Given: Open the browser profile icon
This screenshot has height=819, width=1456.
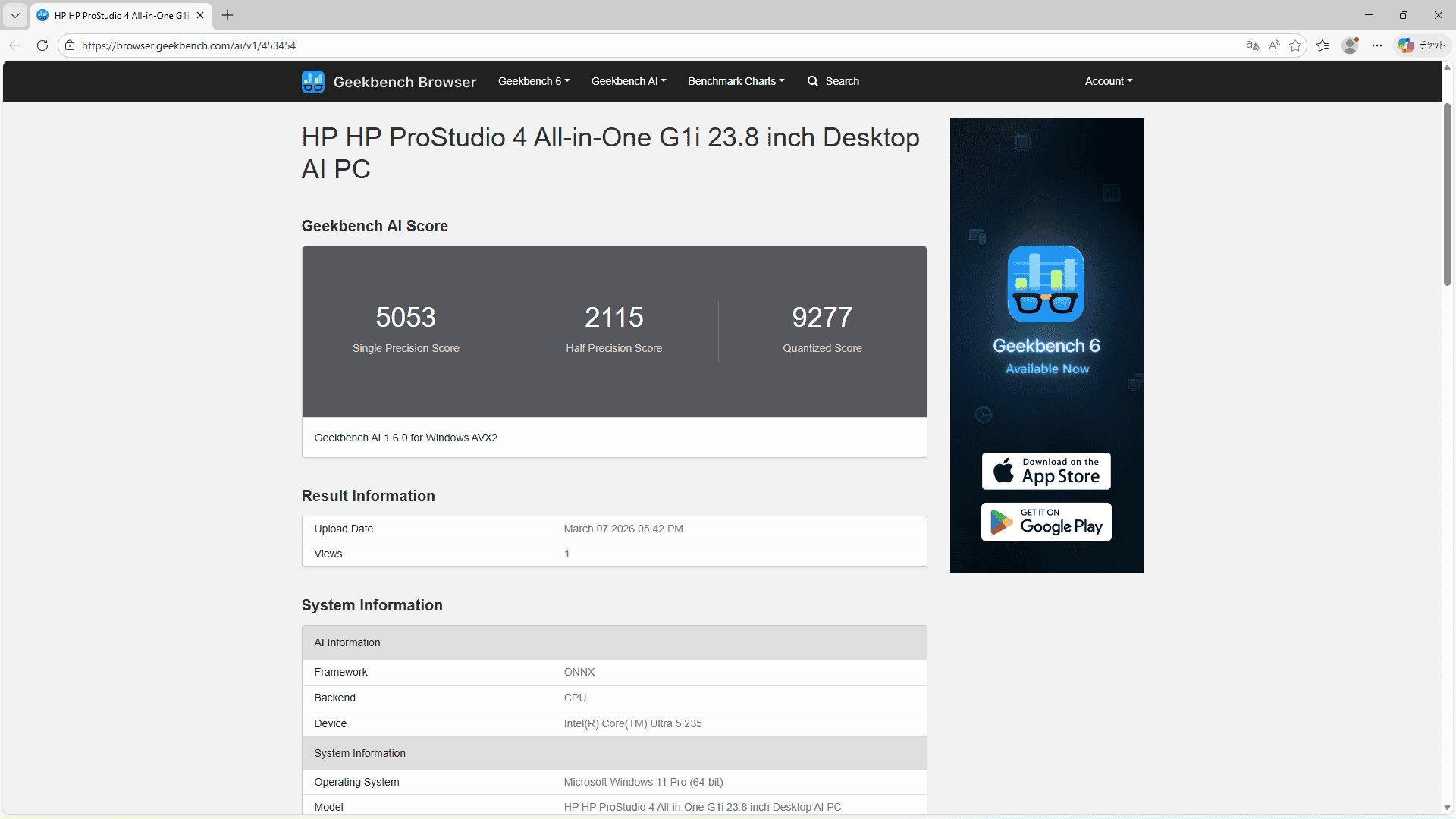Looking at the screenshot, I should click(1350, 45).
